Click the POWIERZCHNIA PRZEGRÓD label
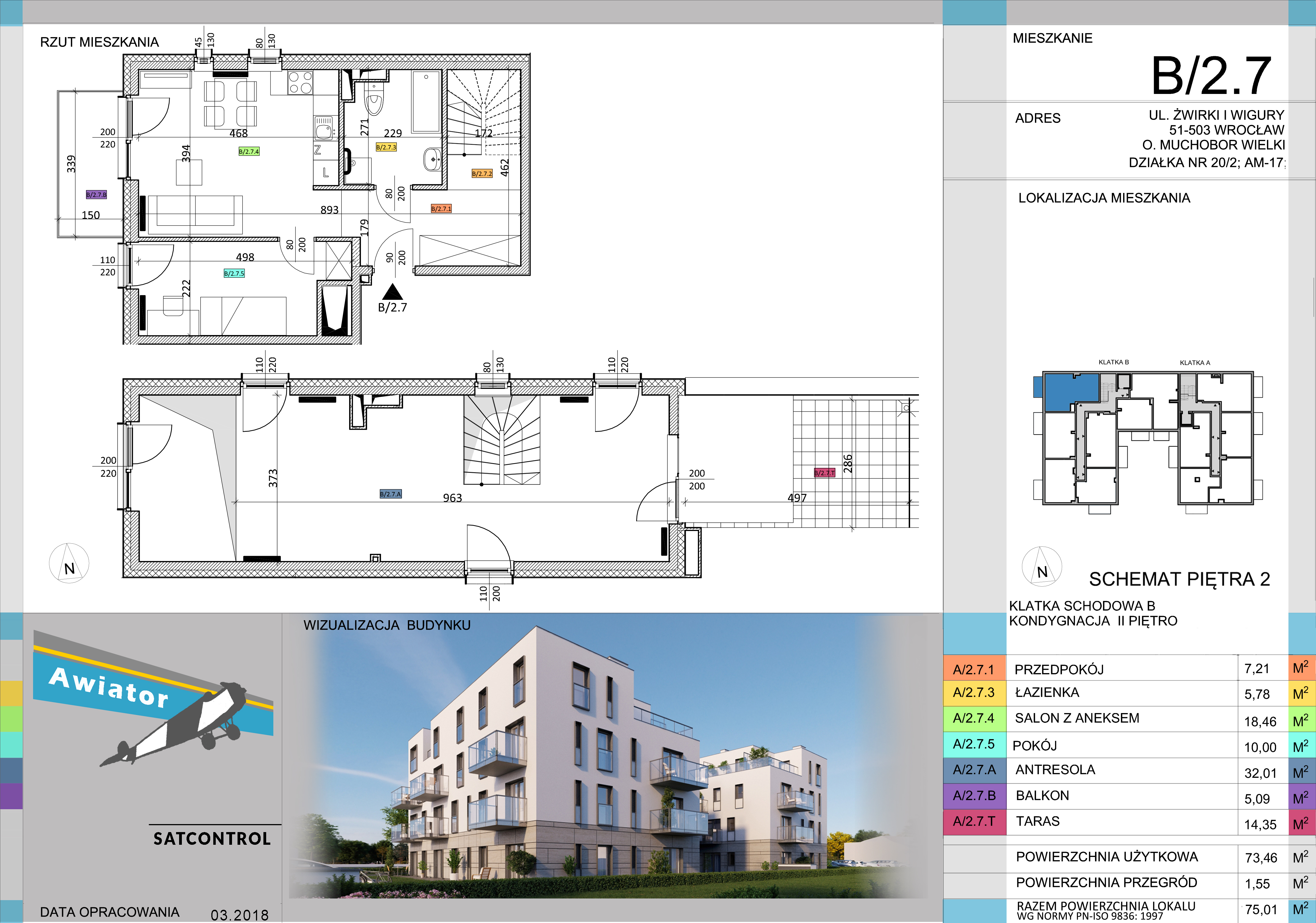The image size is (1316, 923). [x=1107, y=883]
